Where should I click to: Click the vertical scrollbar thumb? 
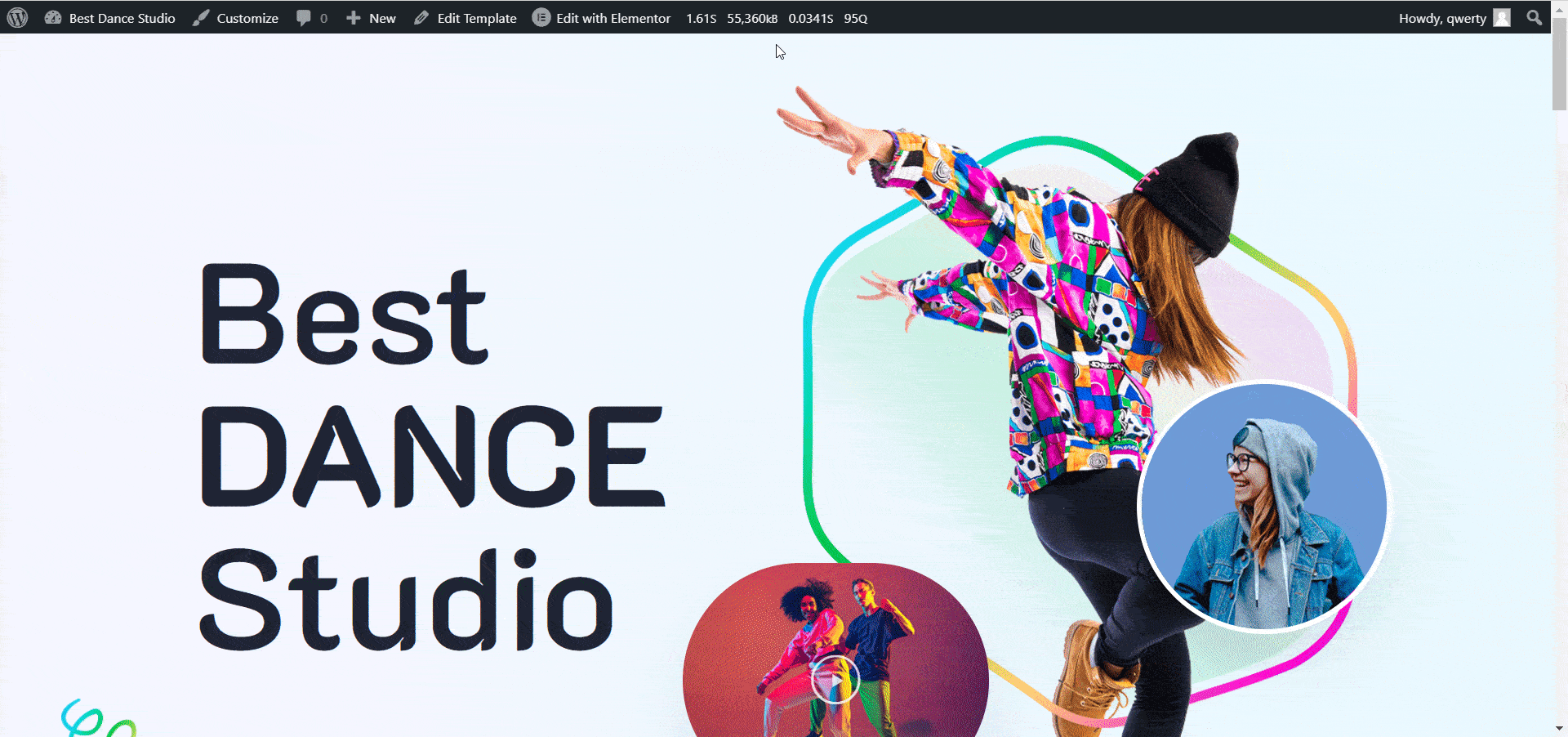coord(1559,65)
